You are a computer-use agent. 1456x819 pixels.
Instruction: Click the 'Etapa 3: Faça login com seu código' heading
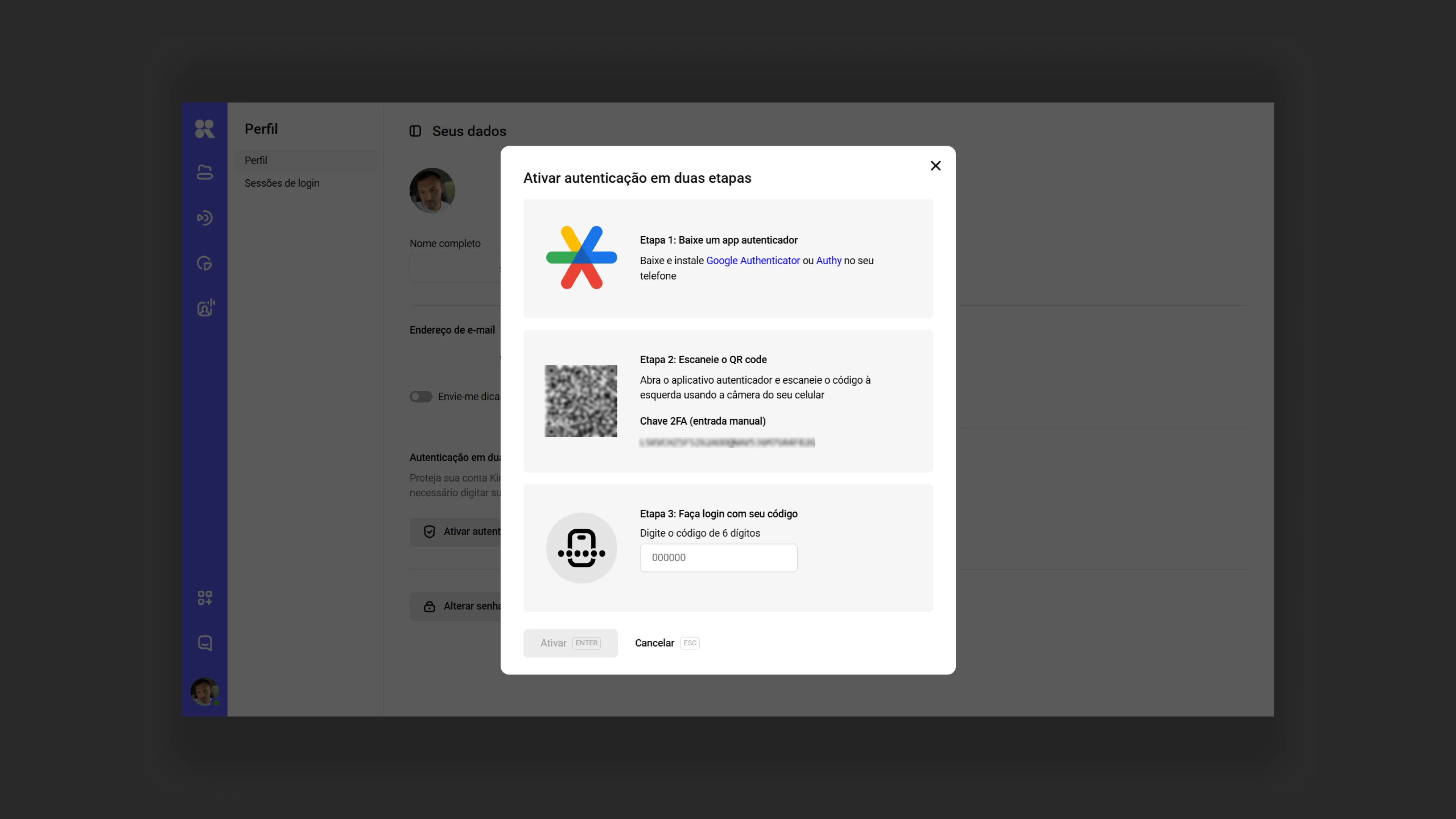click(719, 514)
